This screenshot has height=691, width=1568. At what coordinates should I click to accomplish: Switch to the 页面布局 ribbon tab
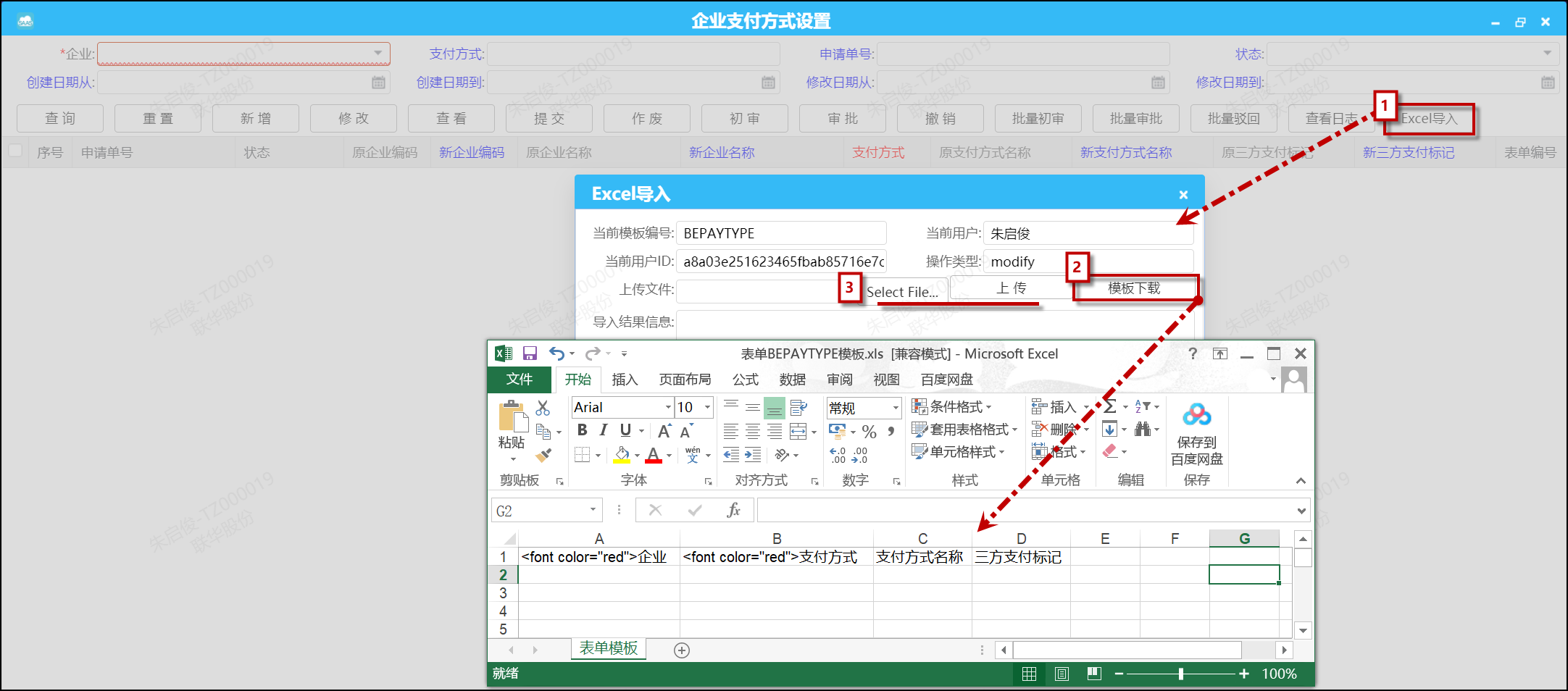pos(685,380)
